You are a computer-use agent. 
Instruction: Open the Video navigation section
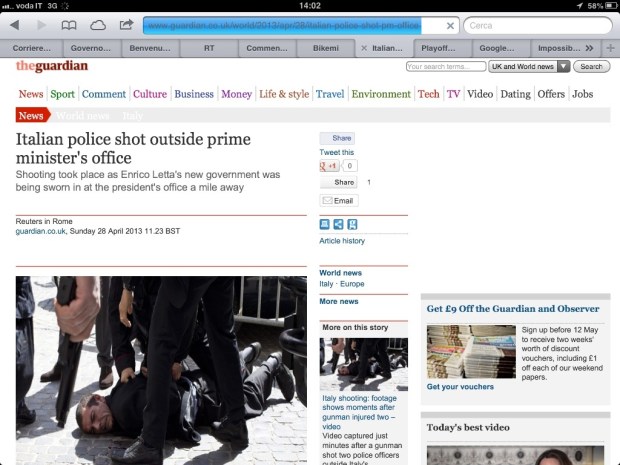click(480, 94)
